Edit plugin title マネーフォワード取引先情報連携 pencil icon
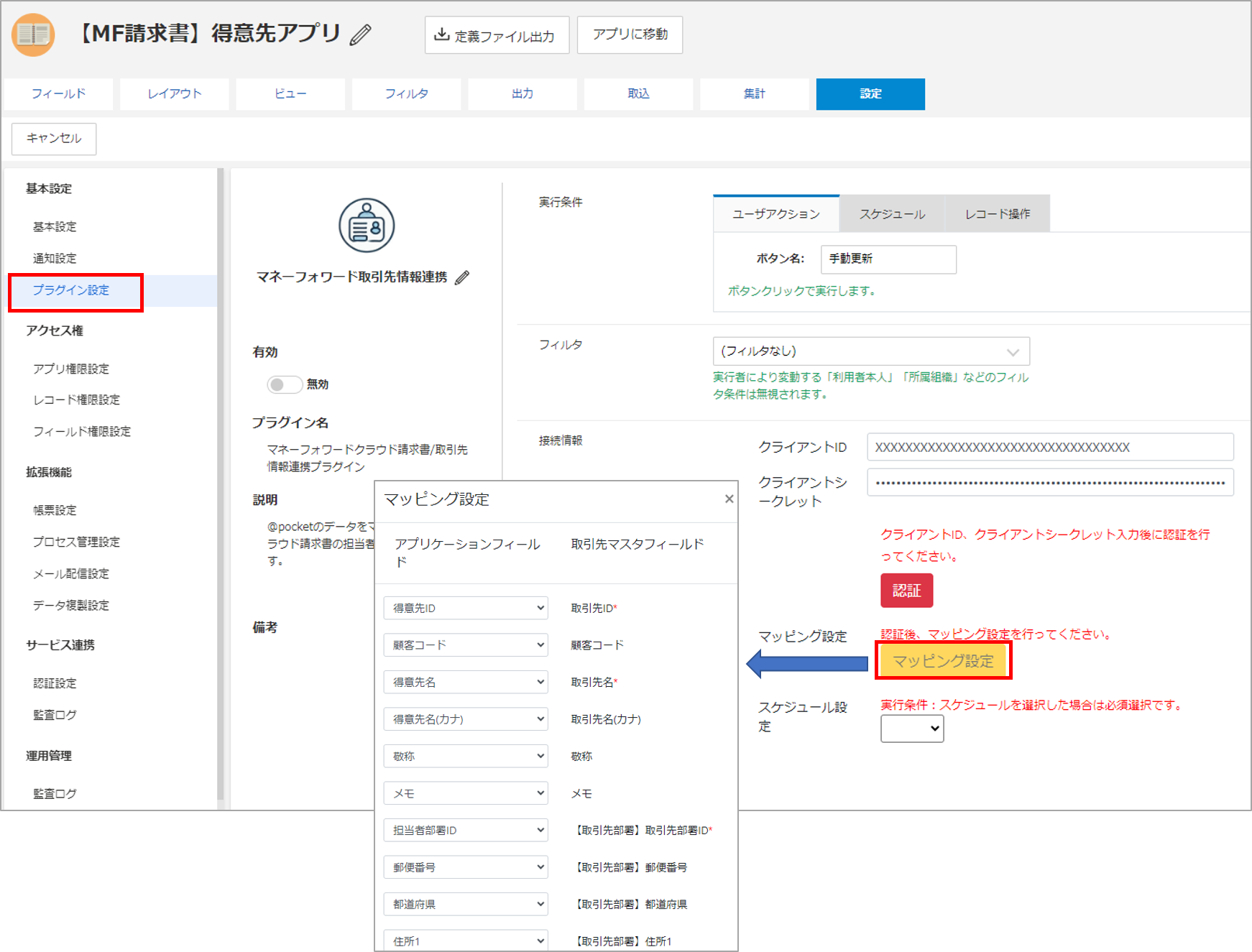Image resolution: width=1252 pixels, height=952 pixels. [462, 277]
